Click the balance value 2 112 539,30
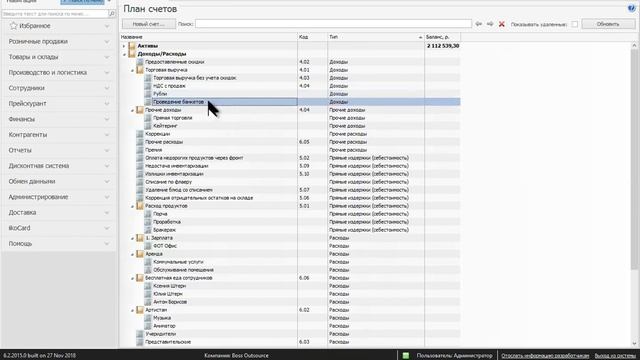This screenshot has width=640, height=360. (x=443, y=46)
